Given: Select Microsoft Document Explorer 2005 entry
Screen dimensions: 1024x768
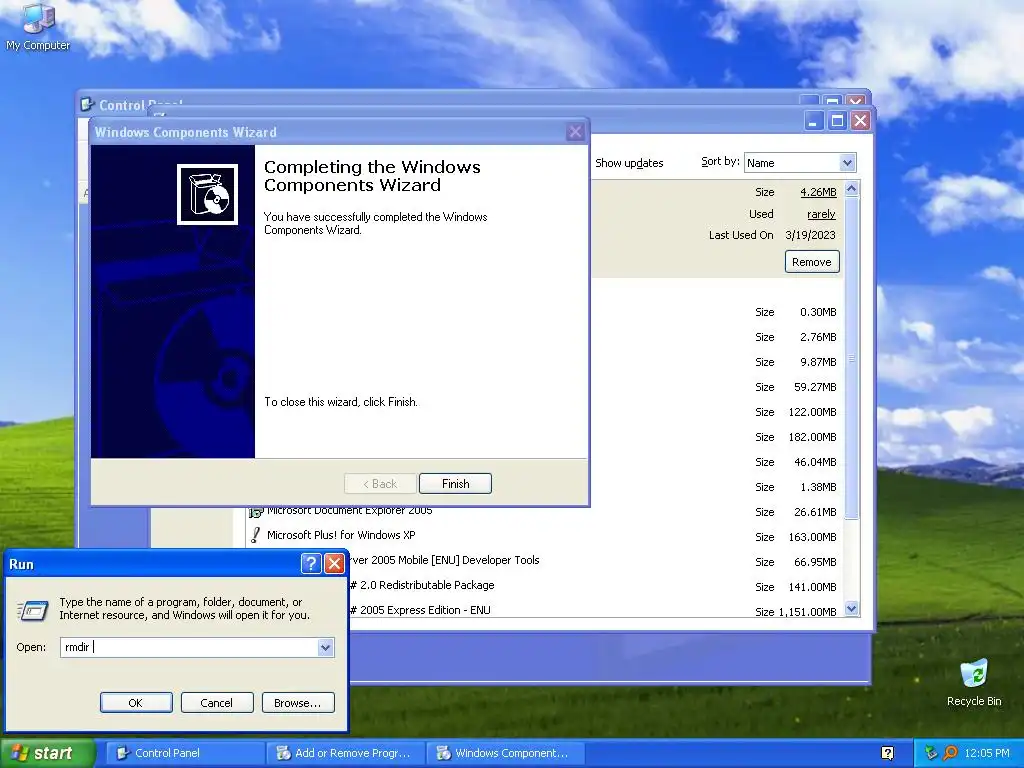Looking at the screenshot, I should (x=349, y=511).
